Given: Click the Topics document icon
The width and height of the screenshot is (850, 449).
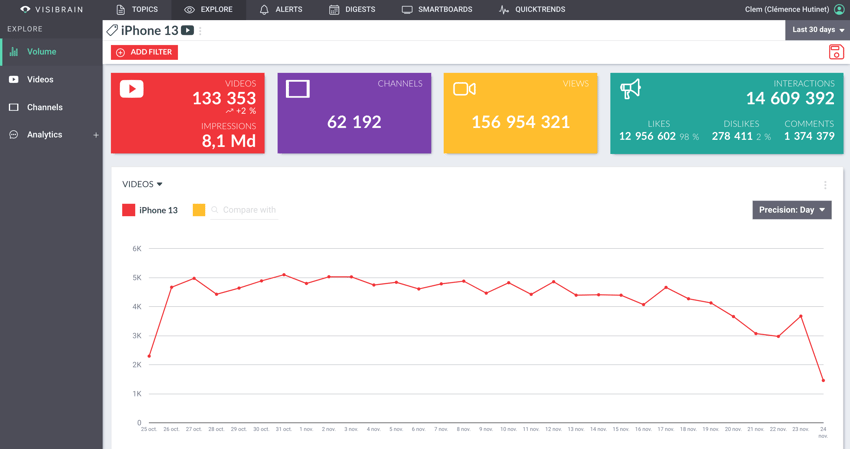Looking at the screenshot, I should (x=121, y=9).
